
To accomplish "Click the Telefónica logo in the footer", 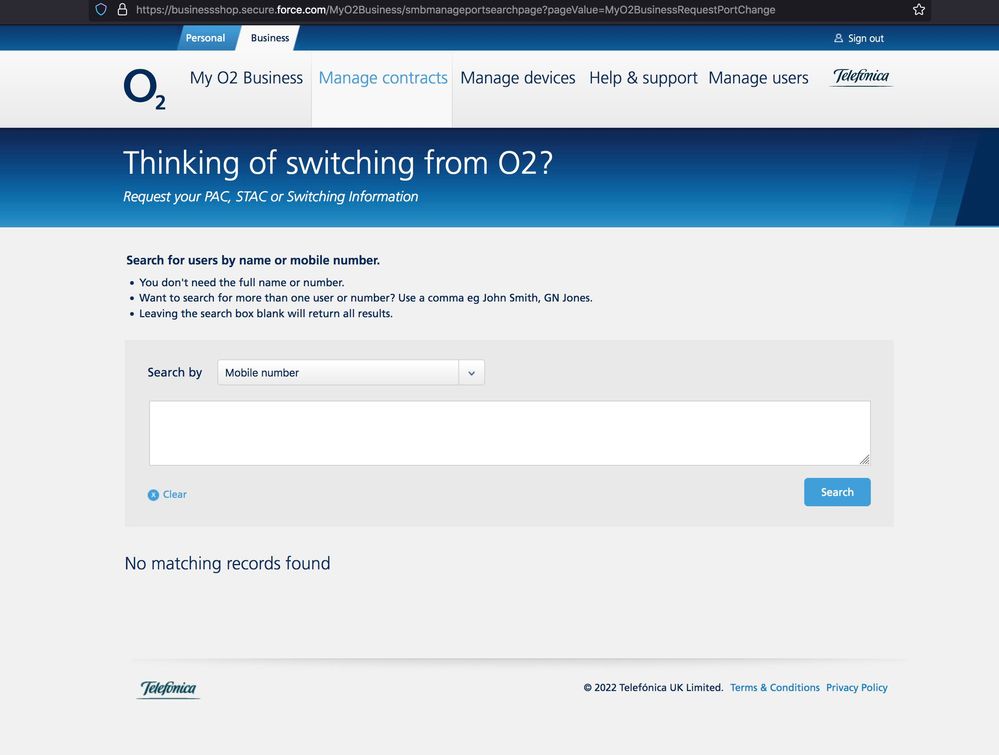I will click(168, 689).
